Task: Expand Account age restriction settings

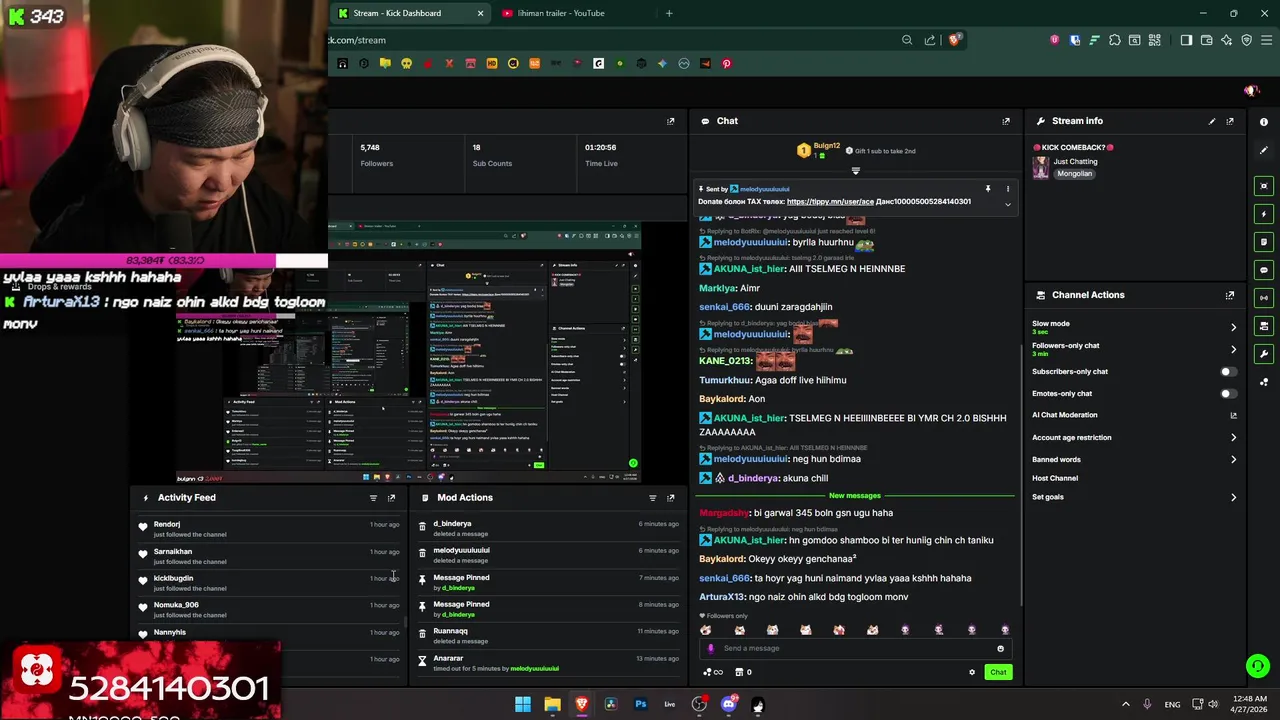Action: point(1233,438)
